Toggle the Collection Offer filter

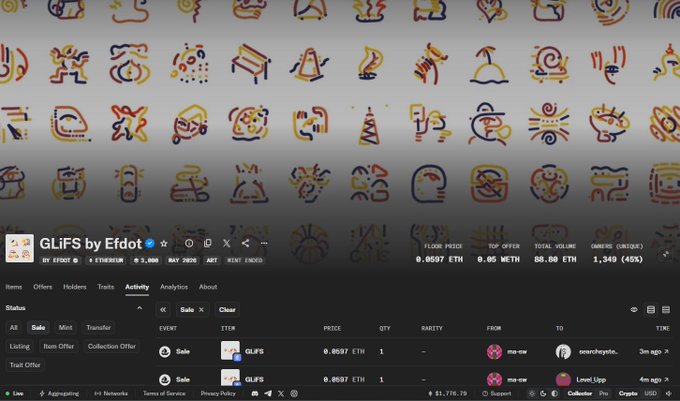coord(112,346)
